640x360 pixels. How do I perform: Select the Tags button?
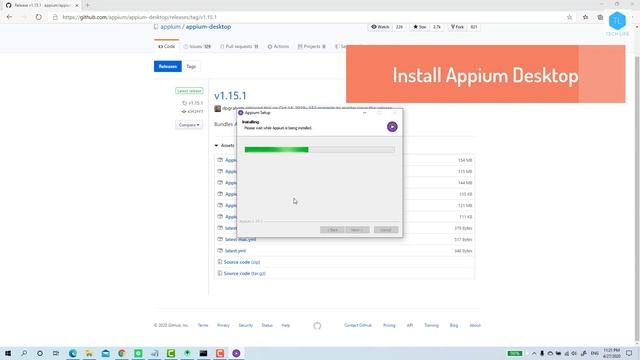(191, 66)
